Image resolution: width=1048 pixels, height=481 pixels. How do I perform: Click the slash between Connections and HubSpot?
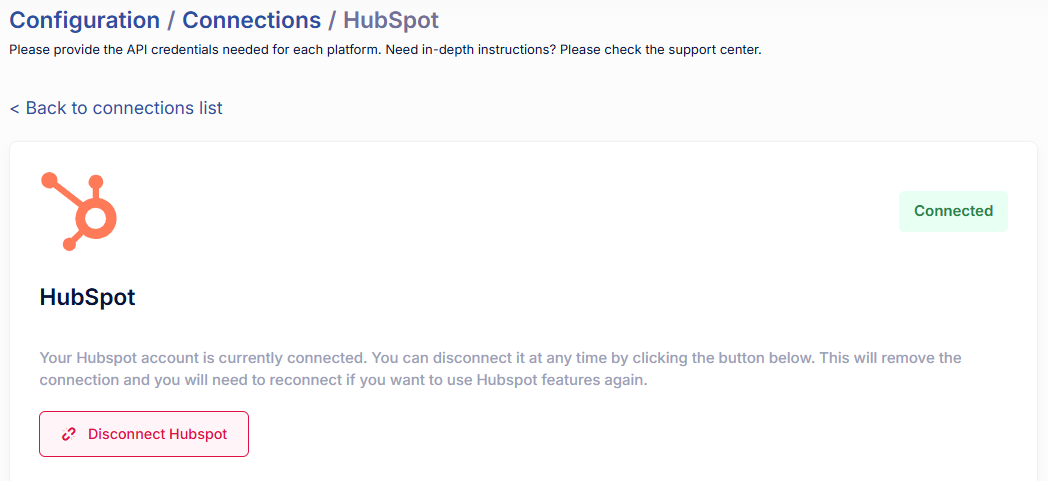click(x=332, y=20)
